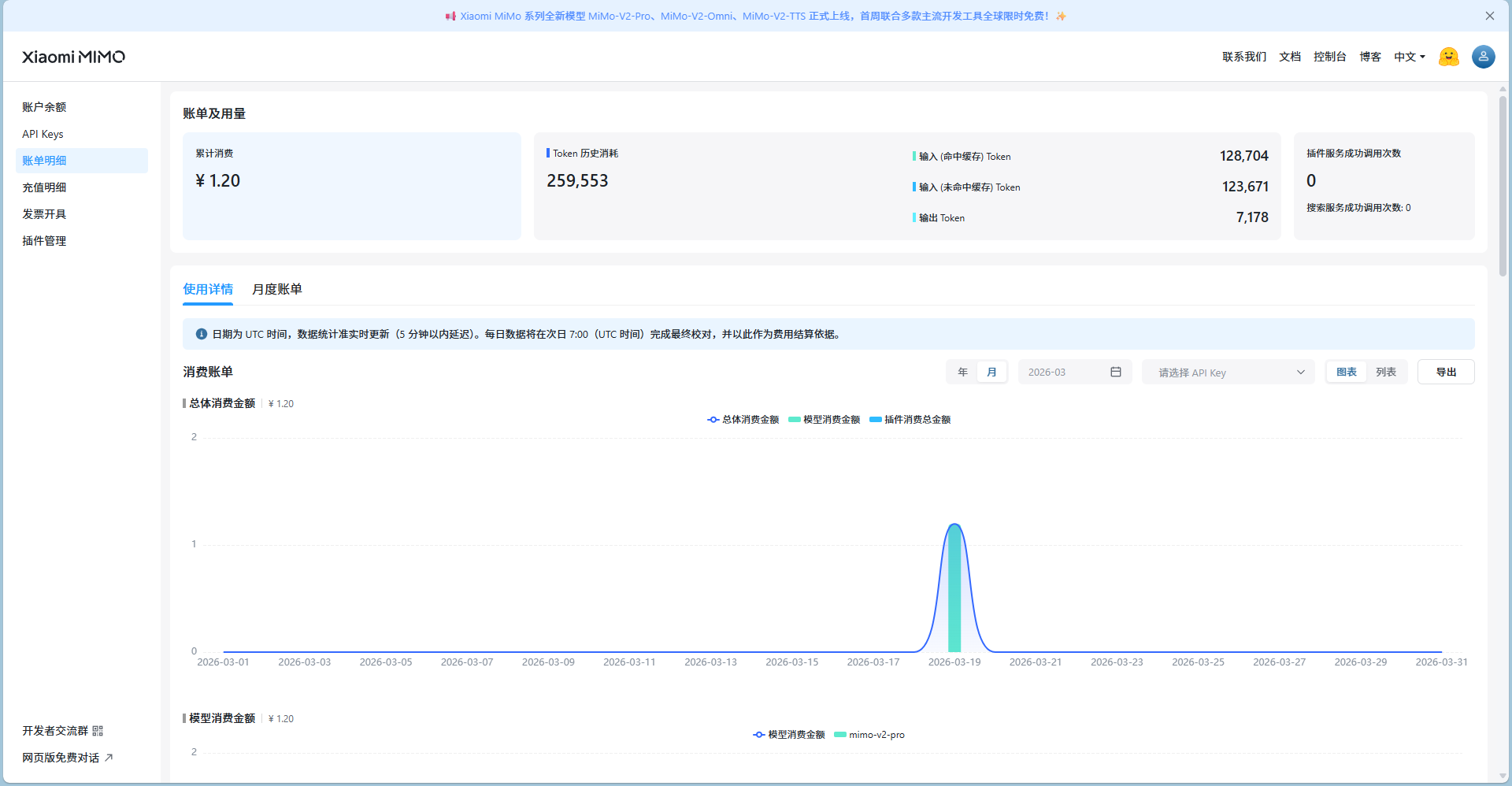Screen dimensions: 1512x786
Task: Open 账户余额 in sidebar
Action: pos(82,107)
